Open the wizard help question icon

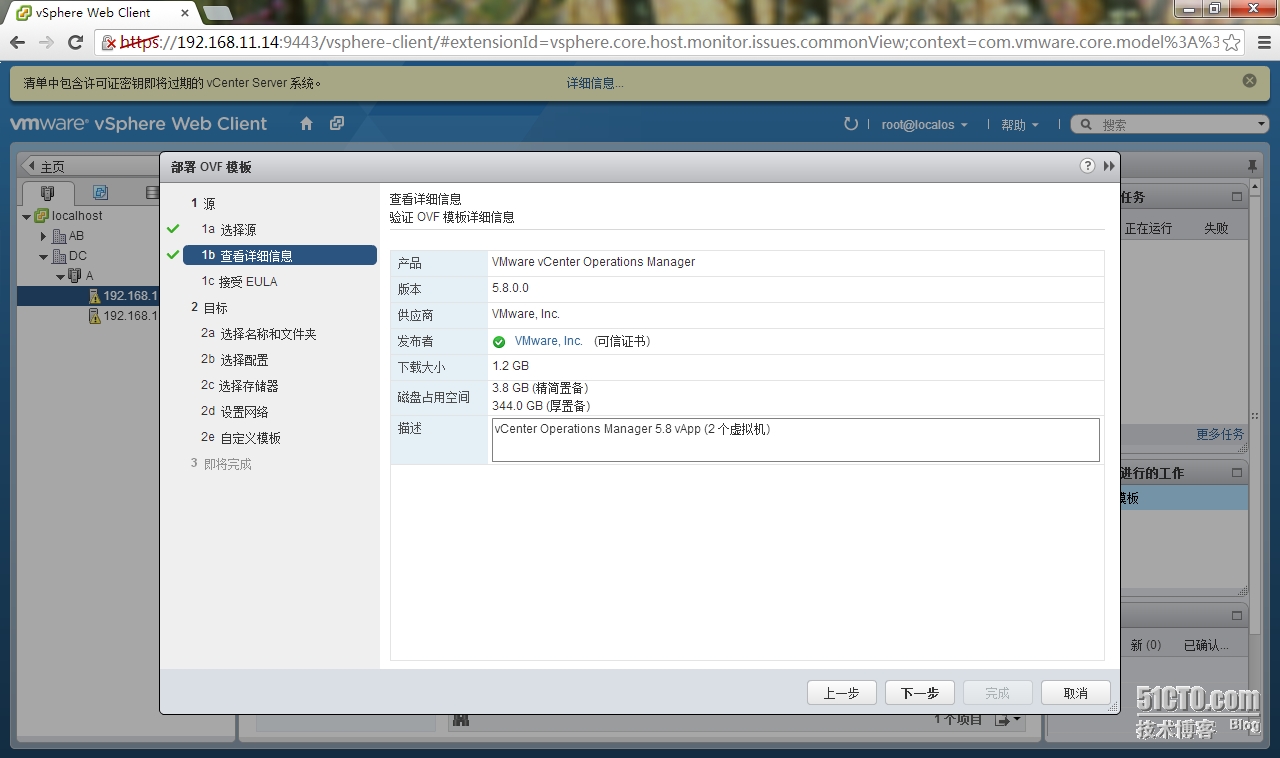click(x=1087, y=166)
